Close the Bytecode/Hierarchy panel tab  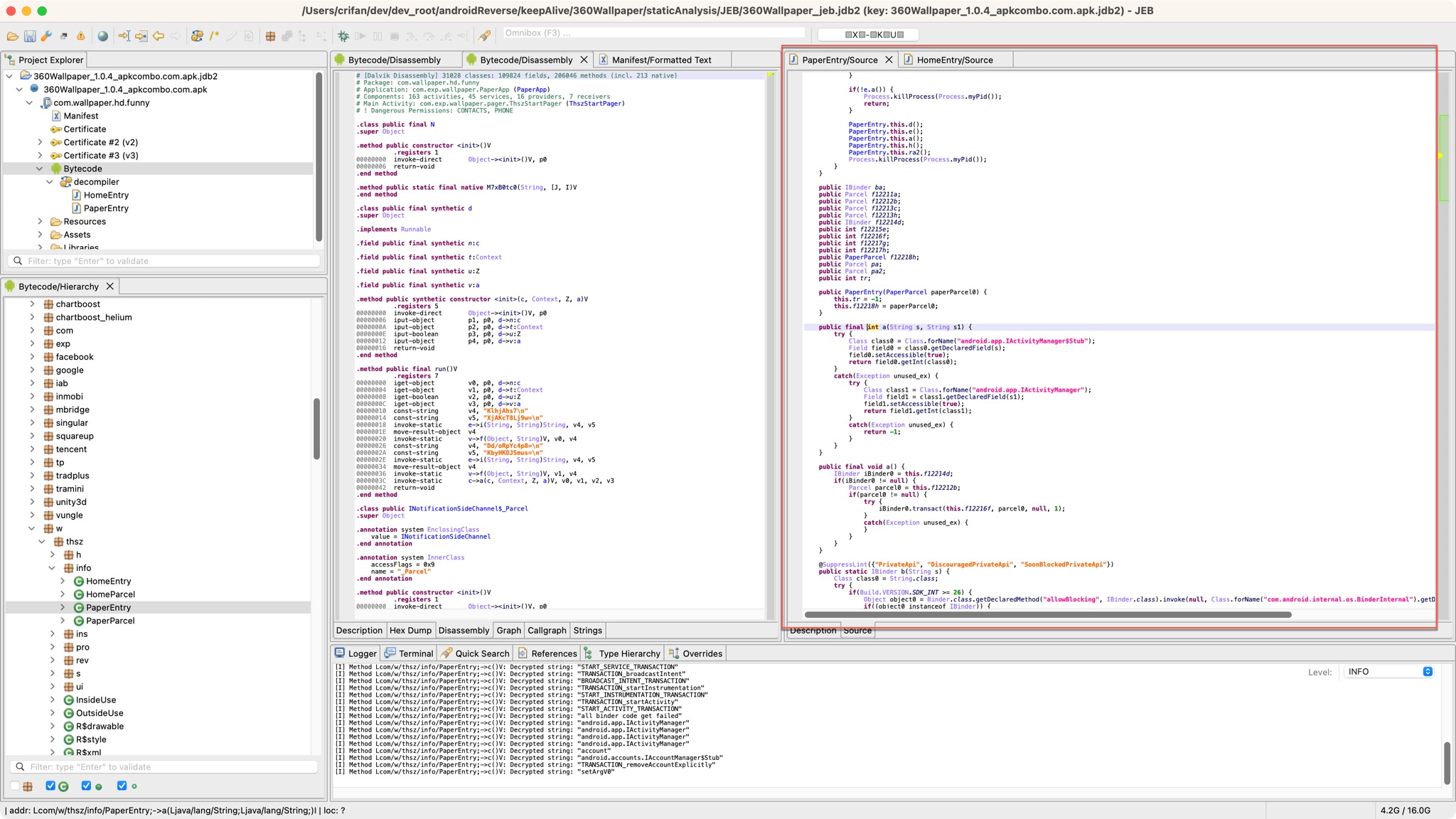[x=109, y=286]
